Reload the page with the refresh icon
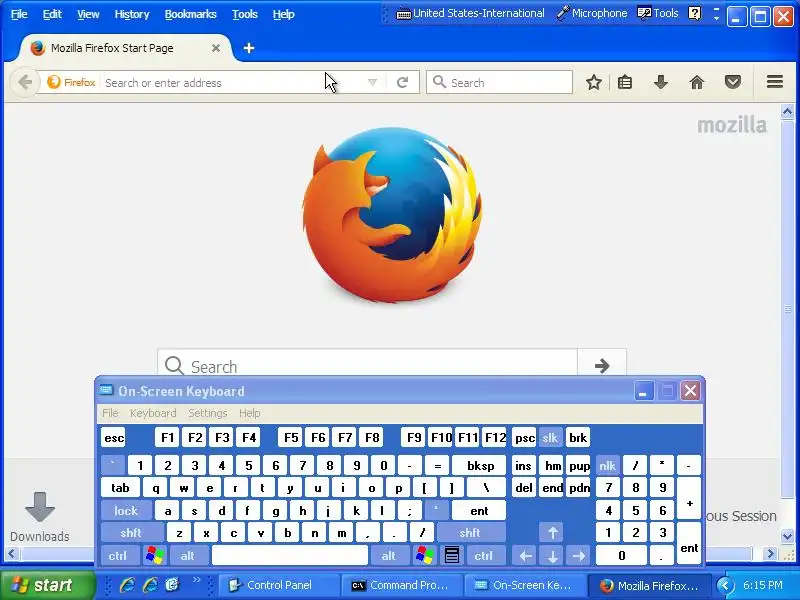Viewport: 800px width, 600px height. point(402,82)
